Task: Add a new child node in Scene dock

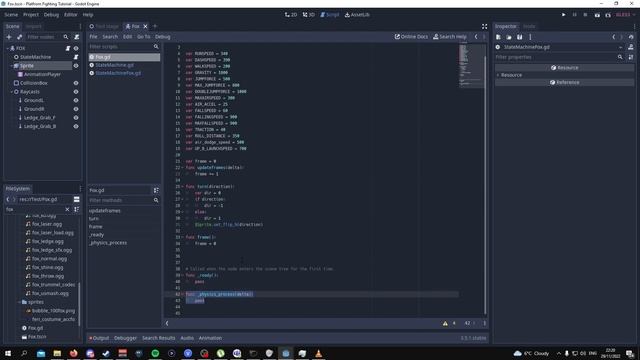Action: [9, 37]
